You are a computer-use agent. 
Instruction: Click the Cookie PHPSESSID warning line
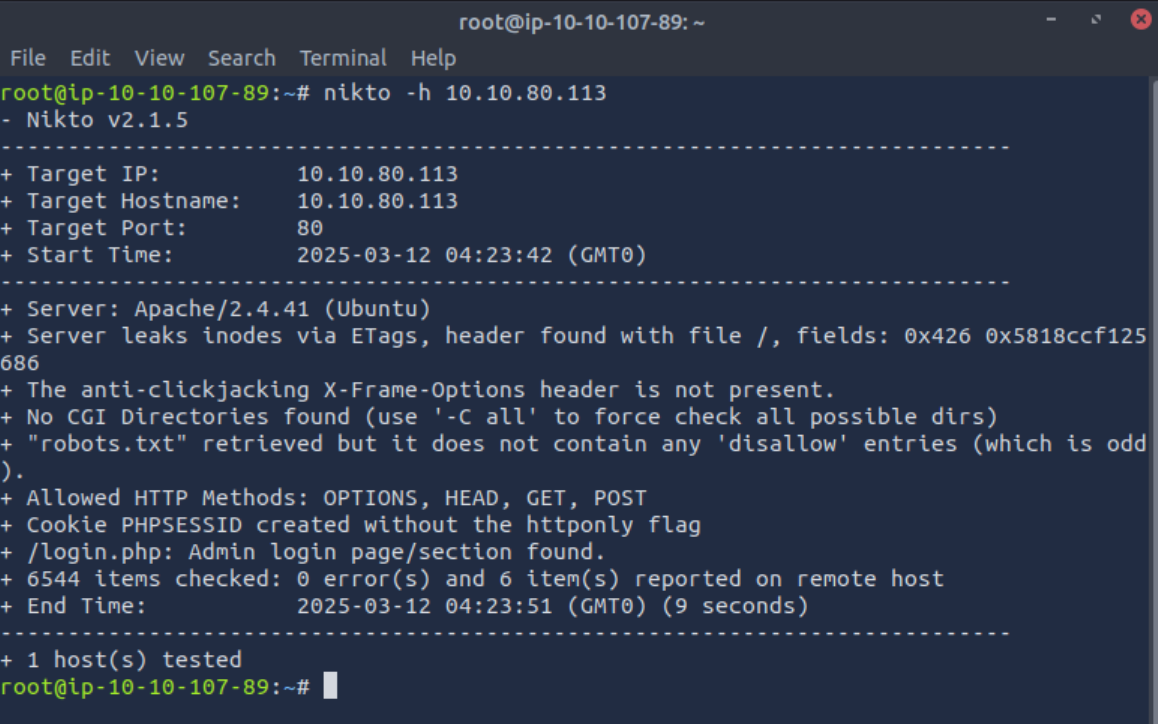tap(350, 525)
